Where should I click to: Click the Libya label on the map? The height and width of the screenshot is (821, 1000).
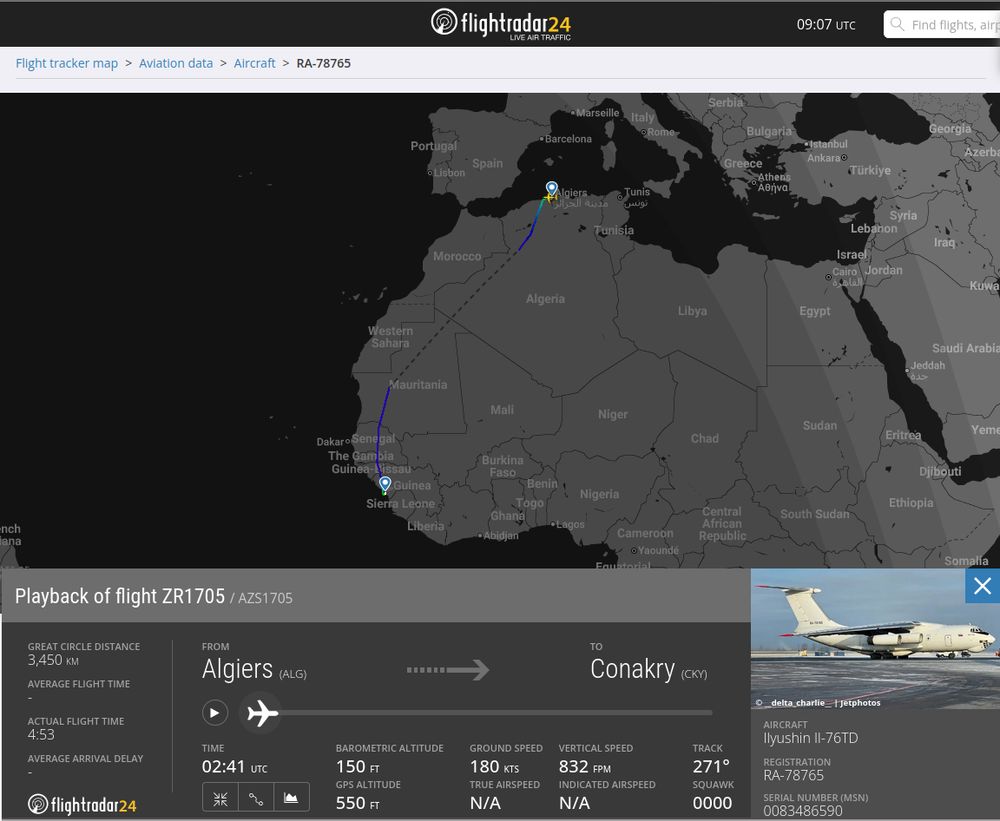click(x=693, y=311)
